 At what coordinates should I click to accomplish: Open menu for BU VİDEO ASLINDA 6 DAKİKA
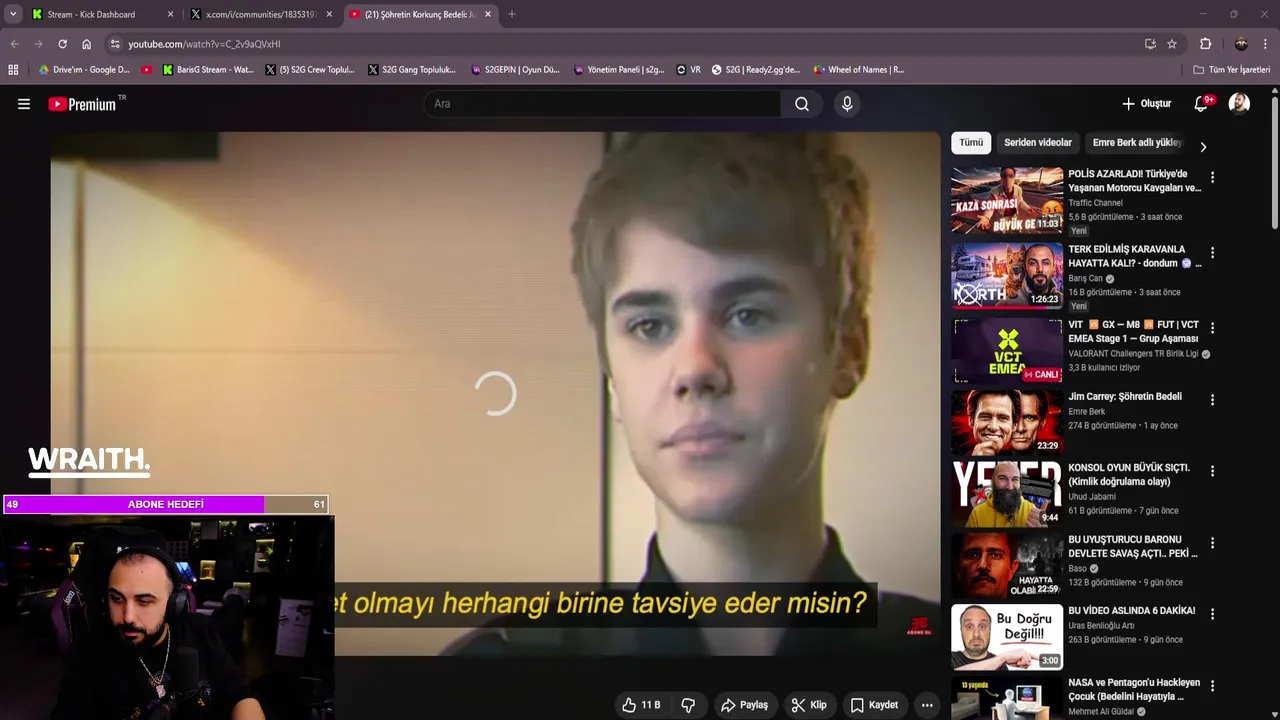point(1212,614)
